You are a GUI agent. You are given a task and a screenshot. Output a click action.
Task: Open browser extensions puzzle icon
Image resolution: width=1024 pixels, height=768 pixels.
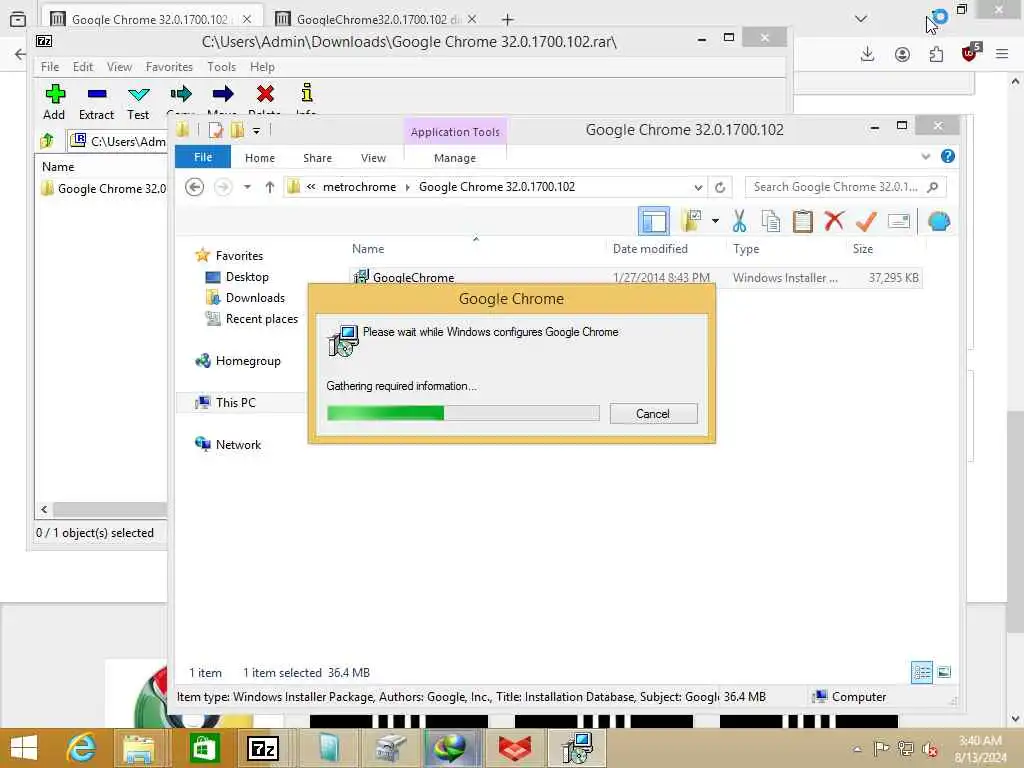(936, 54)
